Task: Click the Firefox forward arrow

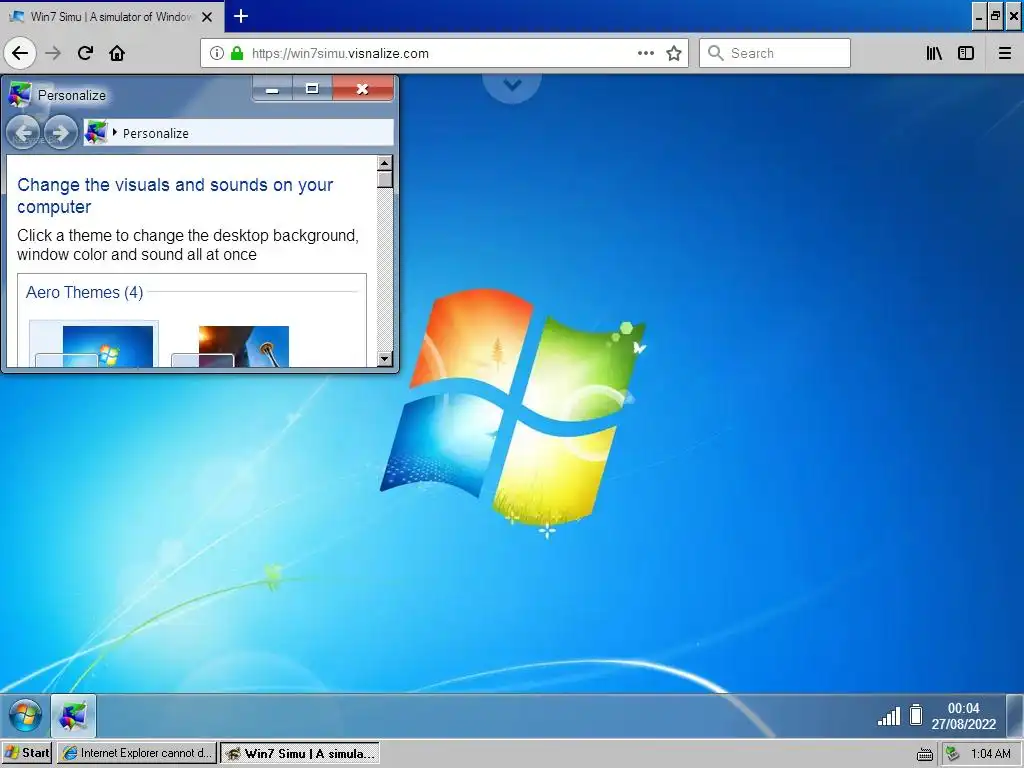Action: 54,53
